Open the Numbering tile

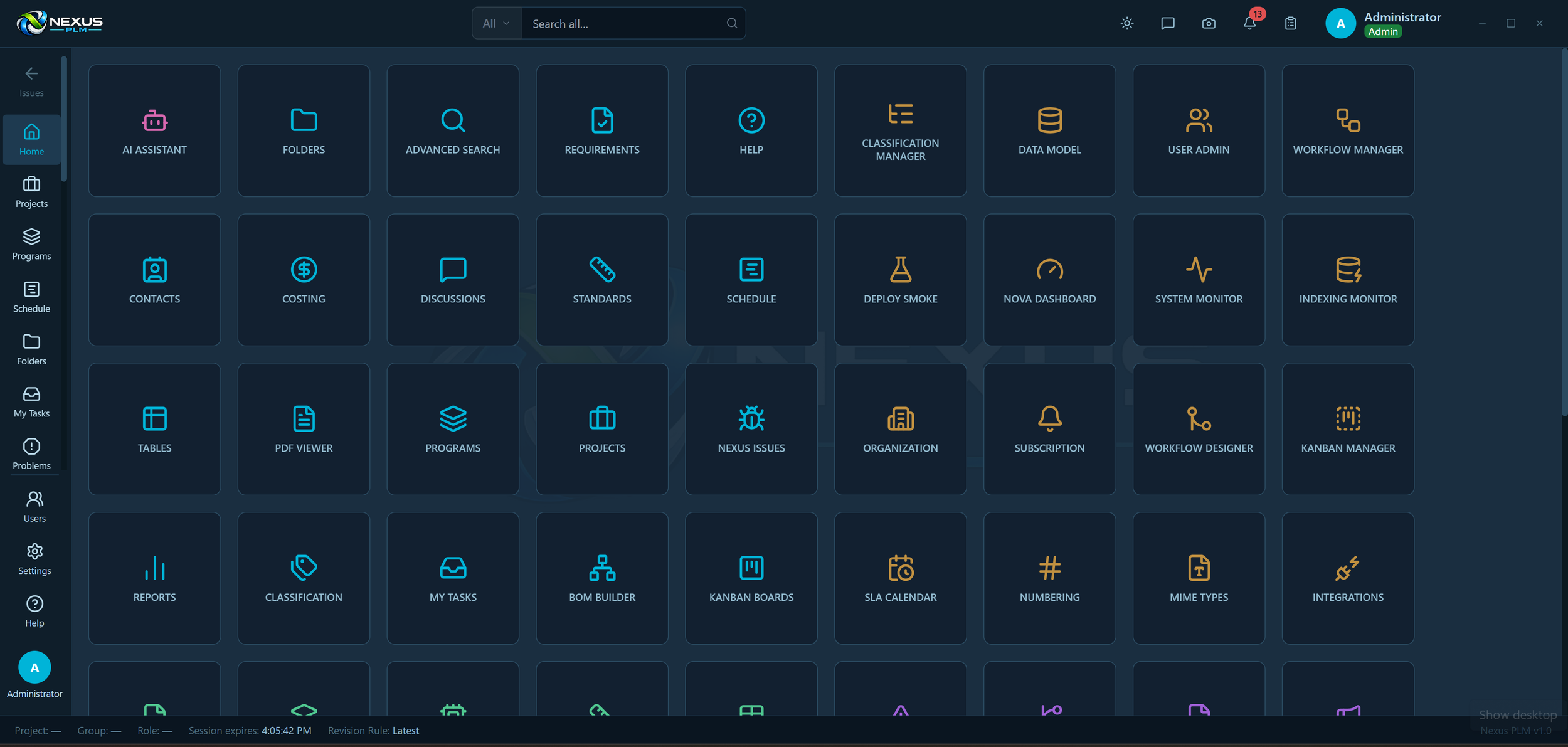pyautogui.click(x=1049, y=578)
